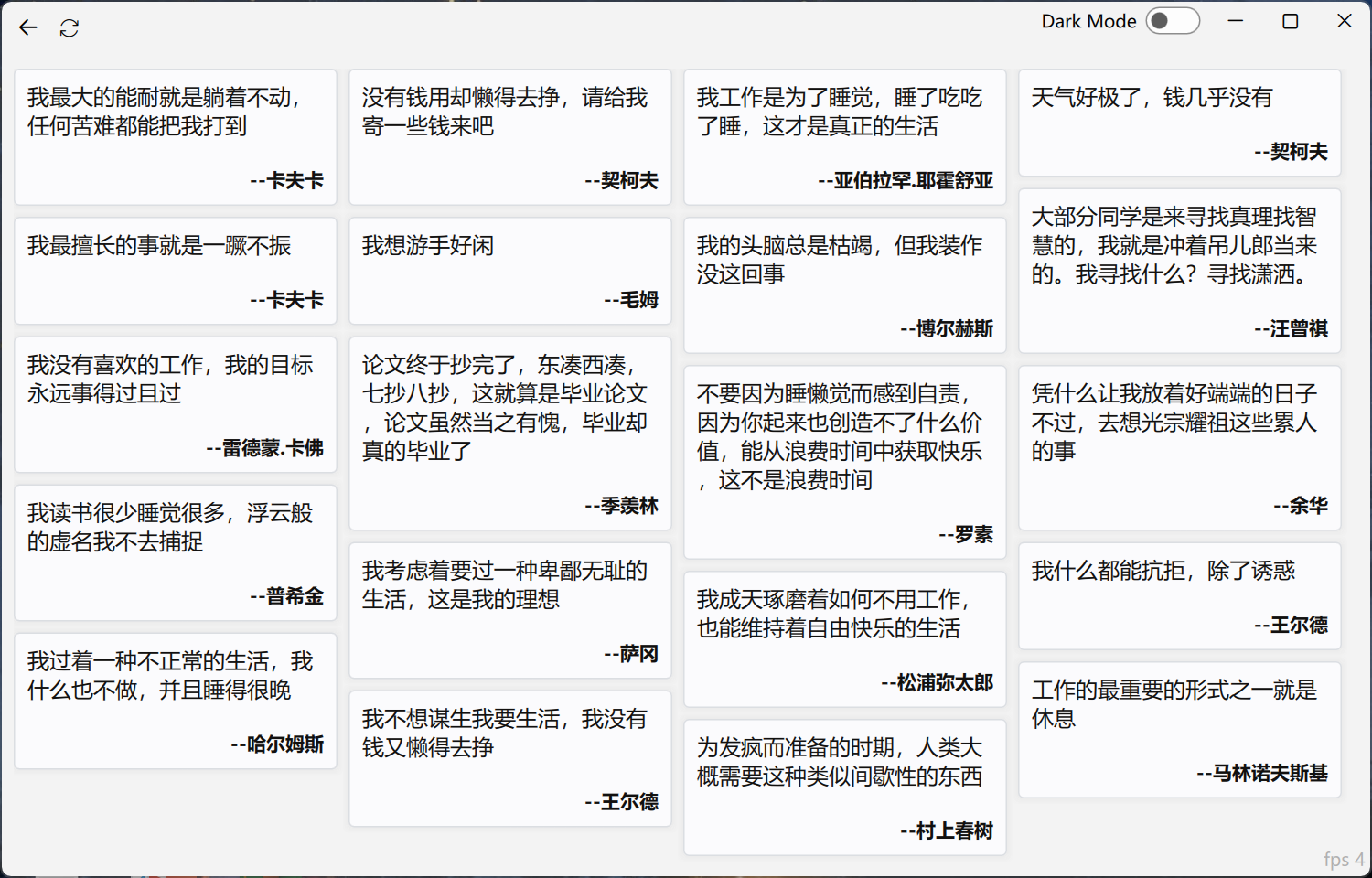1372x878 pixels.
Task: Click the Dark Mode label text
Action: tap(1089, 20)
